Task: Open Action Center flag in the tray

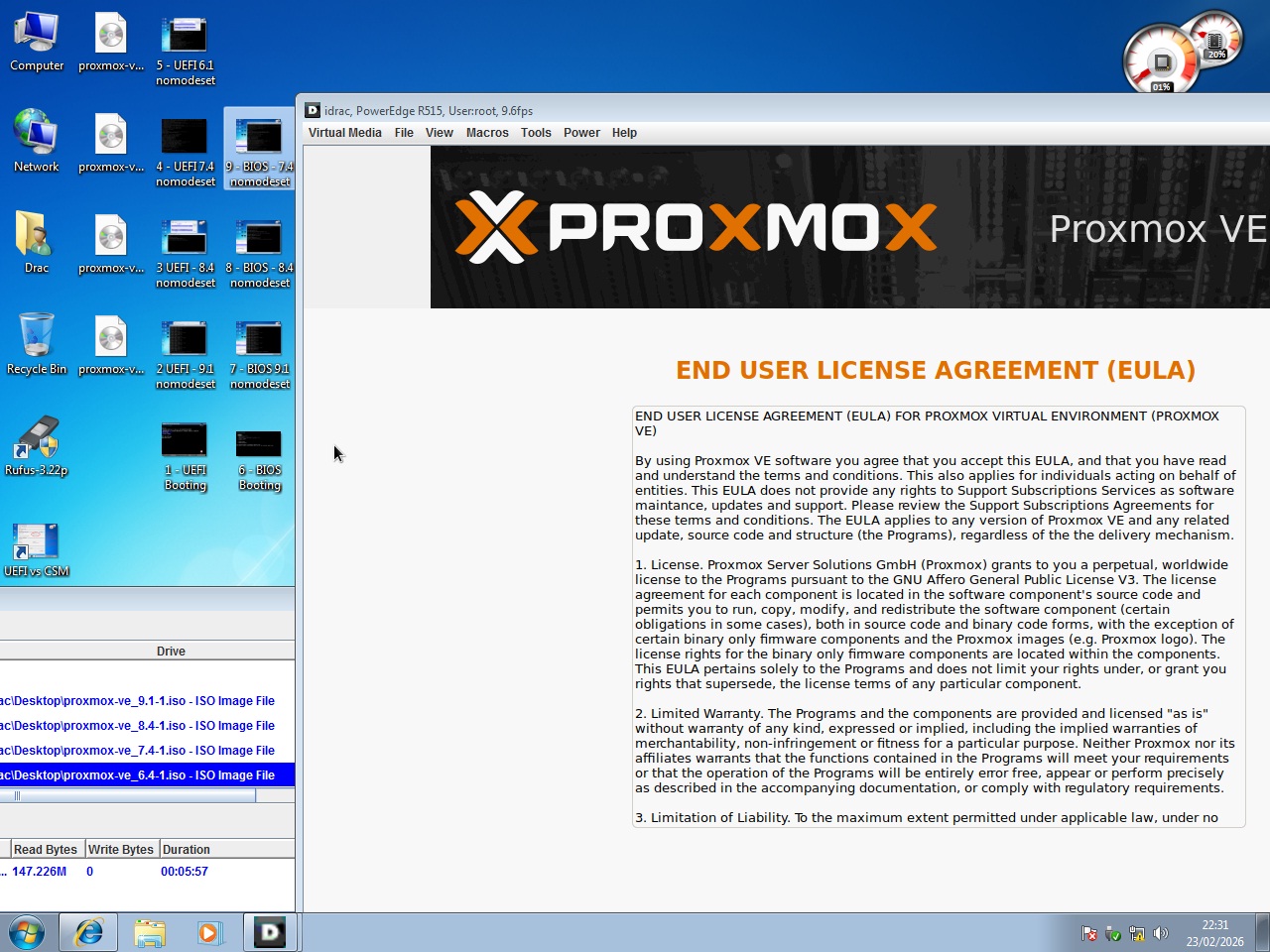Action: tap(1089, 933)
